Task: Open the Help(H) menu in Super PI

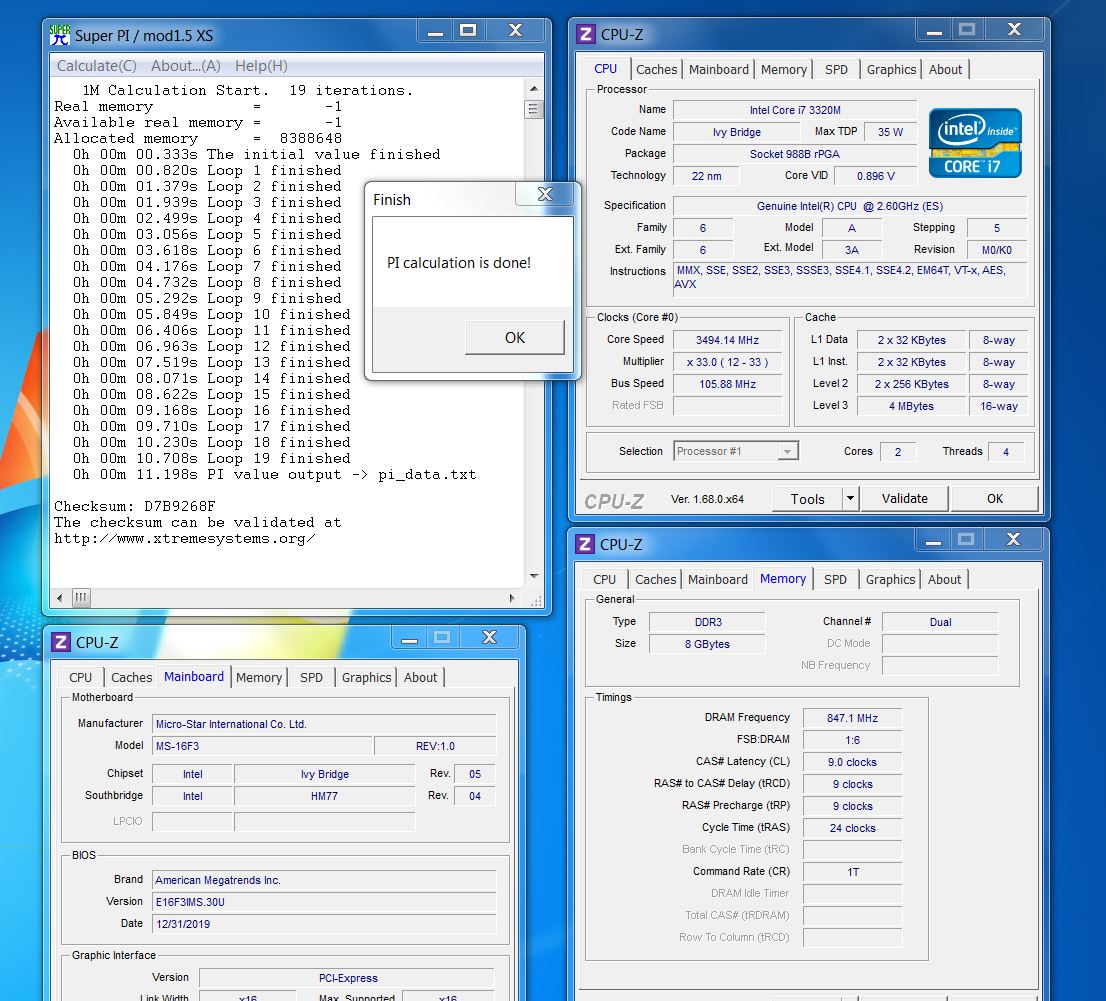Action: 261,66
